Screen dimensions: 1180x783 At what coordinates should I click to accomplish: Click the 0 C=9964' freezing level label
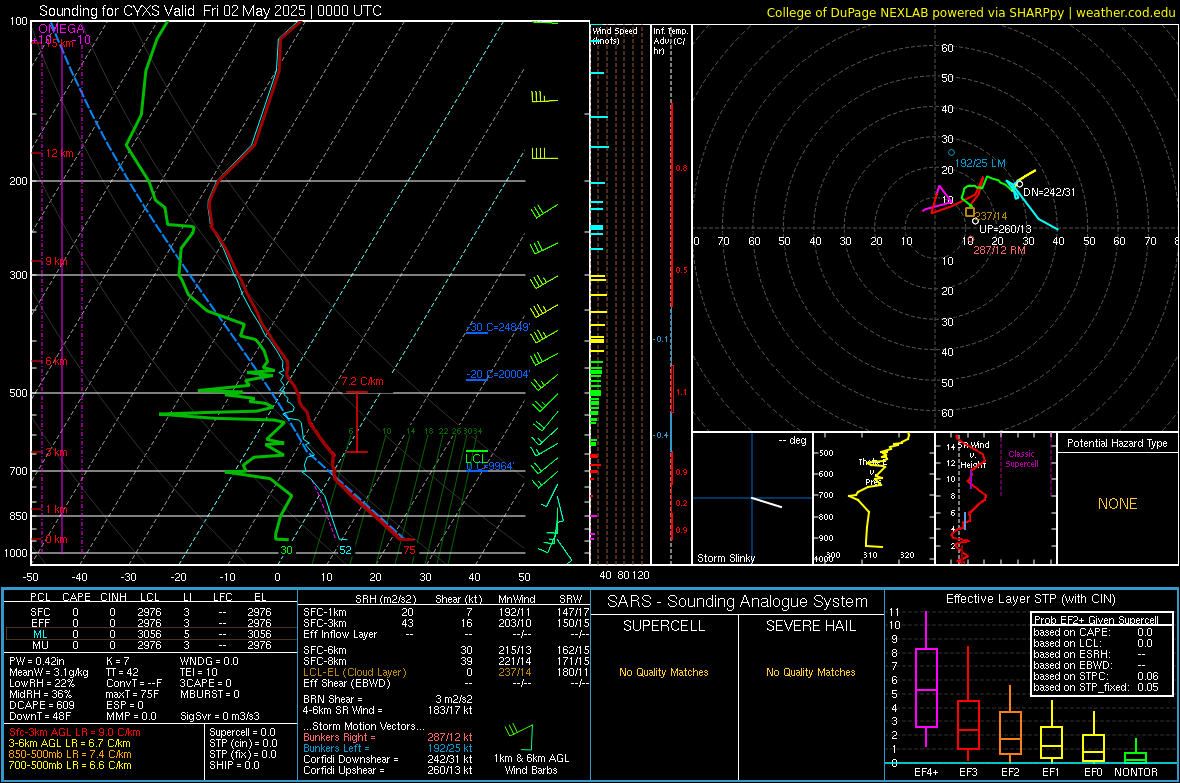(x=490, y=467)
